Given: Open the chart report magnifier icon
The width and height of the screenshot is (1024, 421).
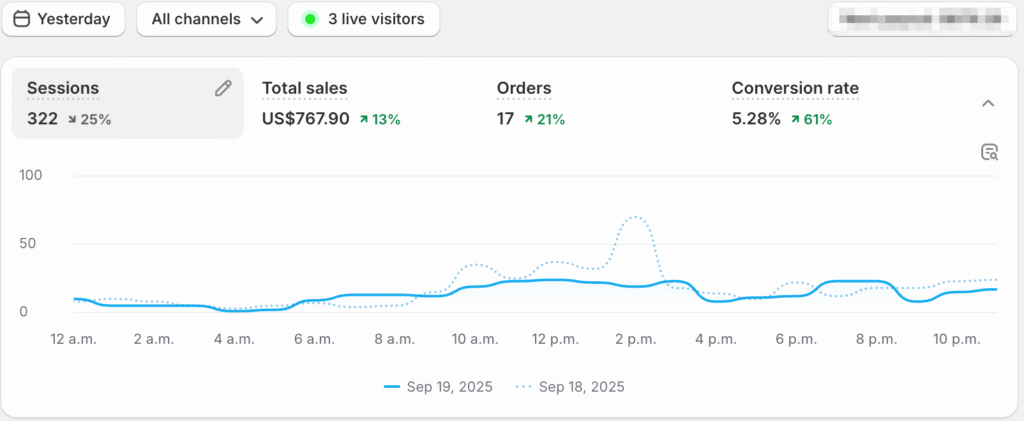Looking at the screenshot, I should [x=989, y=152].
